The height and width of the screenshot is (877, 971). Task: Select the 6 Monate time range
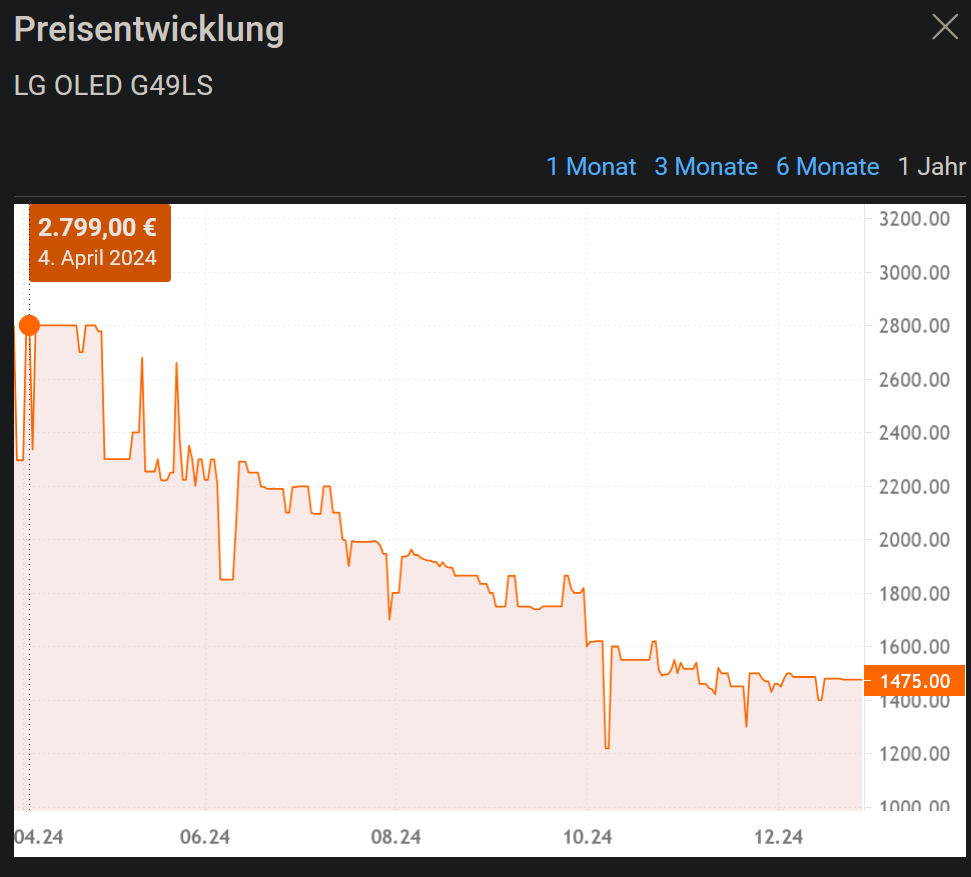pos(828,166)
